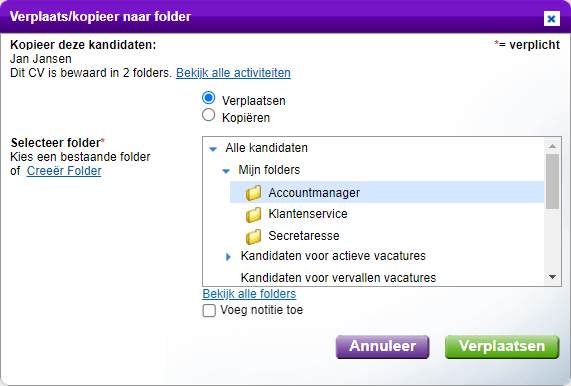This screenshot has width=571, height=386.
Task: Click the folder list scrollbar thumb
Action: (x=552, y=181)
